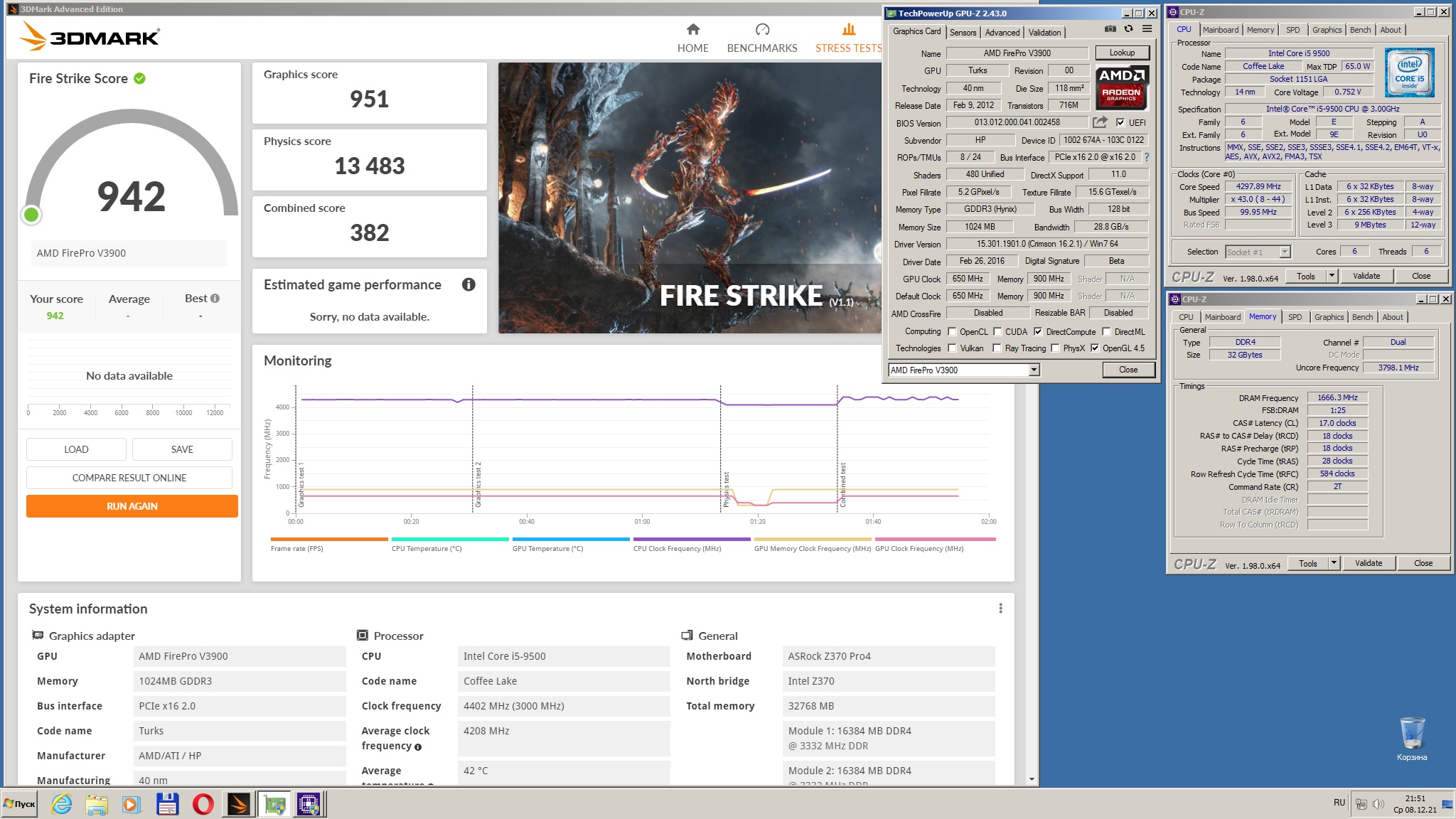
Task: Toggle the OpenCL checkbox in GPU-Z
Action: pyautogui.click(x=952, y=331)
